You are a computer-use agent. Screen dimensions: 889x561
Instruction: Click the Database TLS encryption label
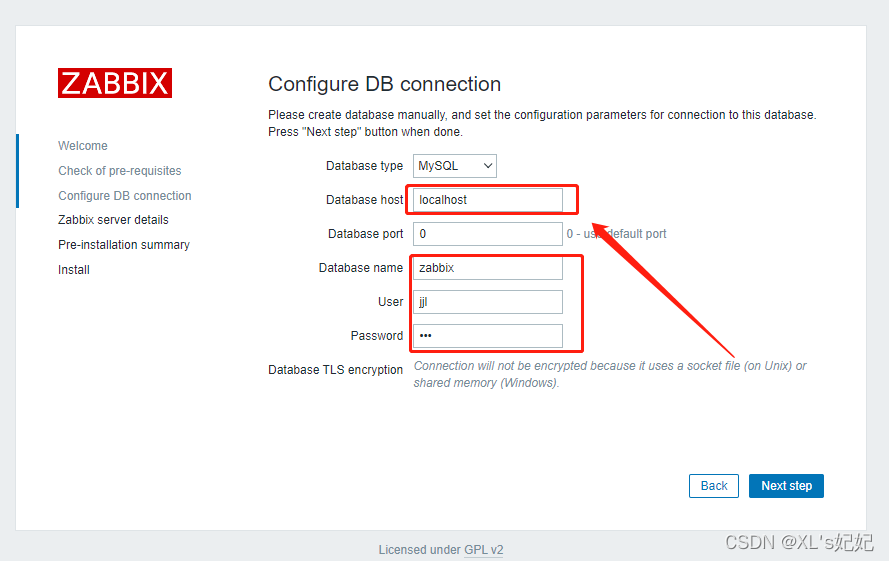(336, 370)
